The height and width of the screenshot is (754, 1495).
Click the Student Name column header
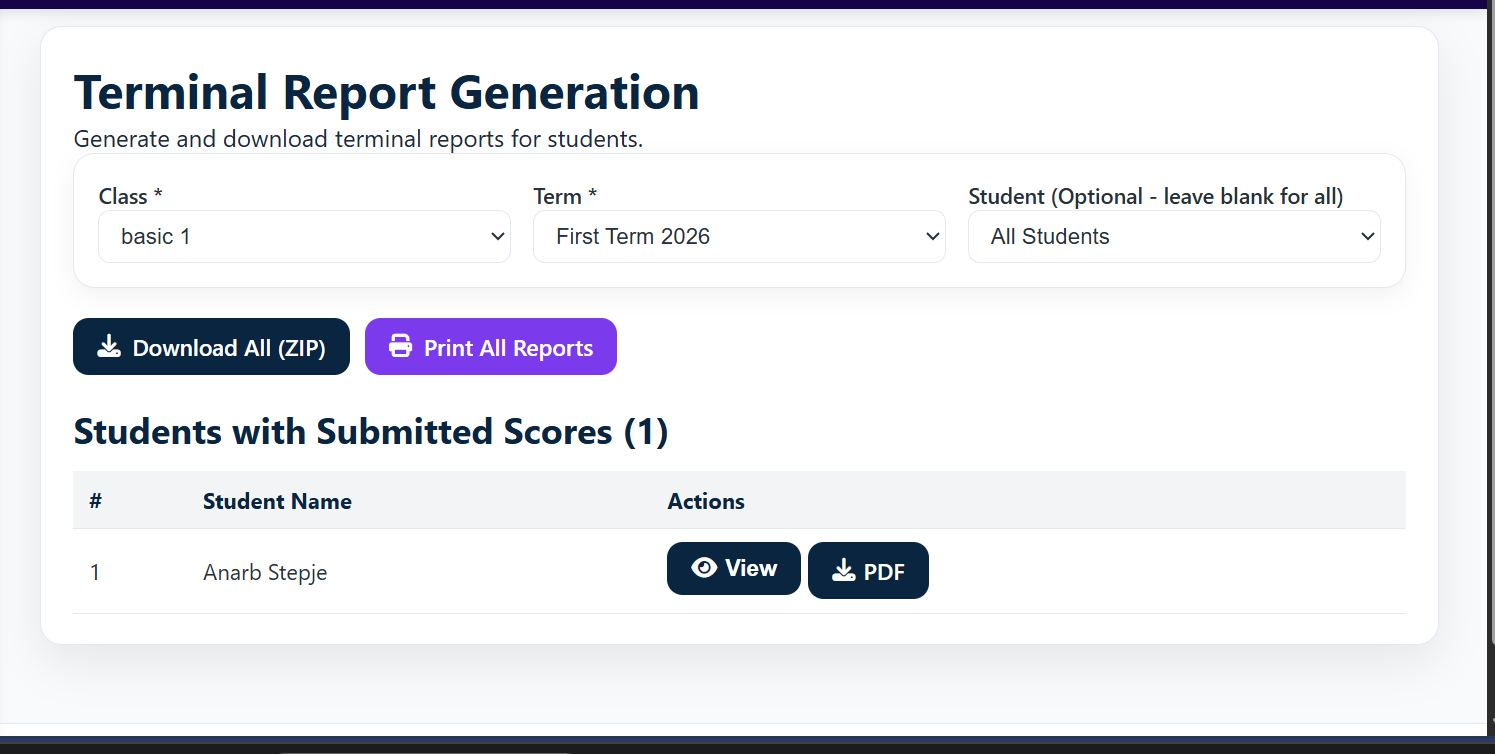tap(277, 501)
